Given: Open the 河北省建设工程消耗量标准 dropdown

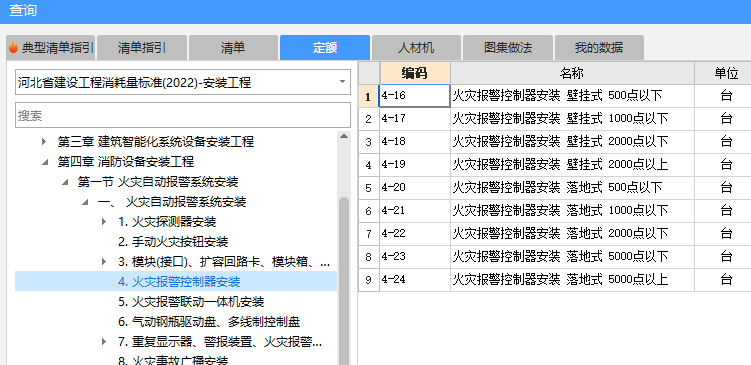Looking at the screenshot, I should click(183, 82).
